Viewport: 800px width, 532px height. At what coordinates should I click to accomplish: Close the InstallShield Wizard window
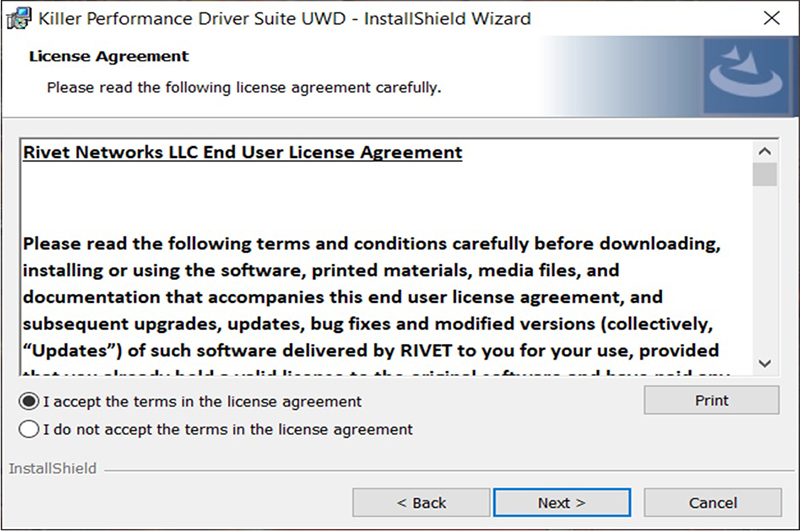click(771, 18)
